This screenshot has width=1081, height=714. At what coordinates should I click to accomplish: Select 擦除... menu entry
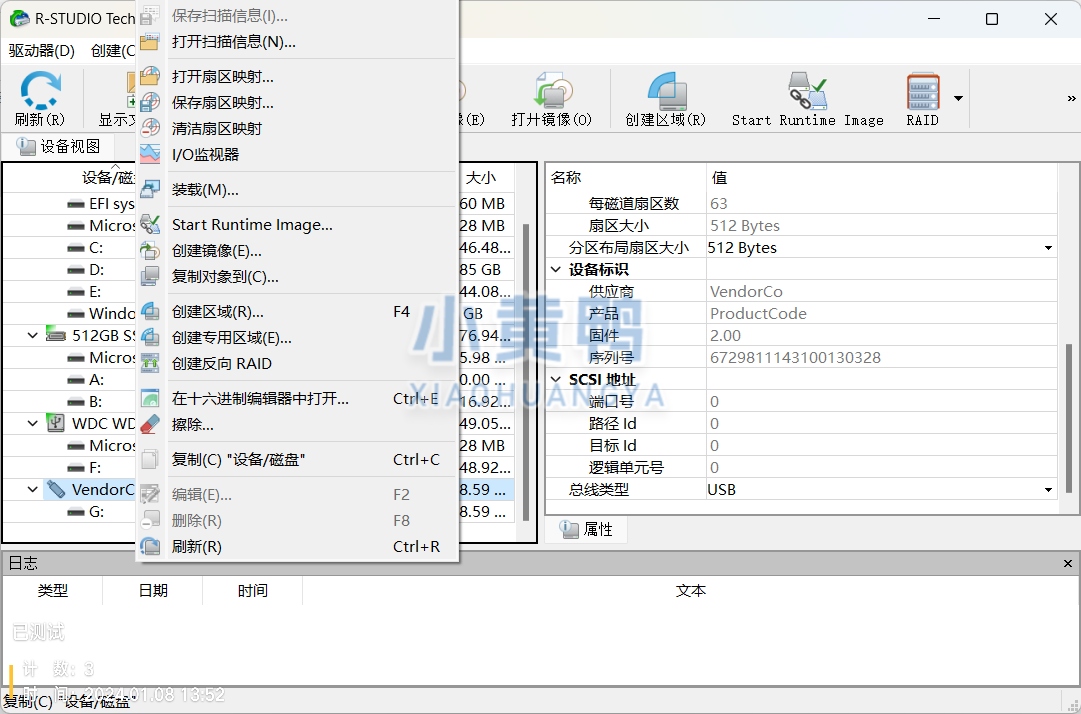[298, 425]
